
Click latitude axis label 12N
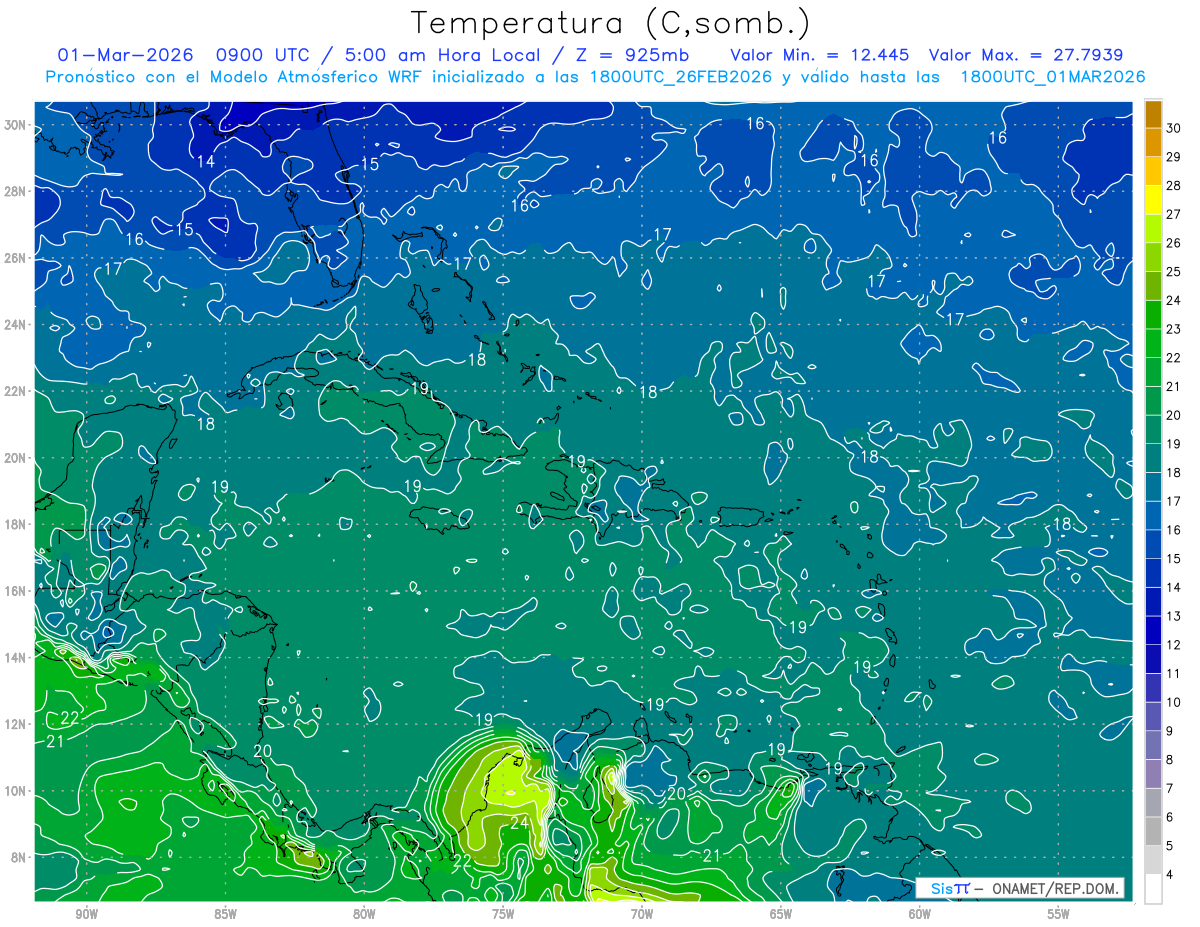(x=17, y=724)
